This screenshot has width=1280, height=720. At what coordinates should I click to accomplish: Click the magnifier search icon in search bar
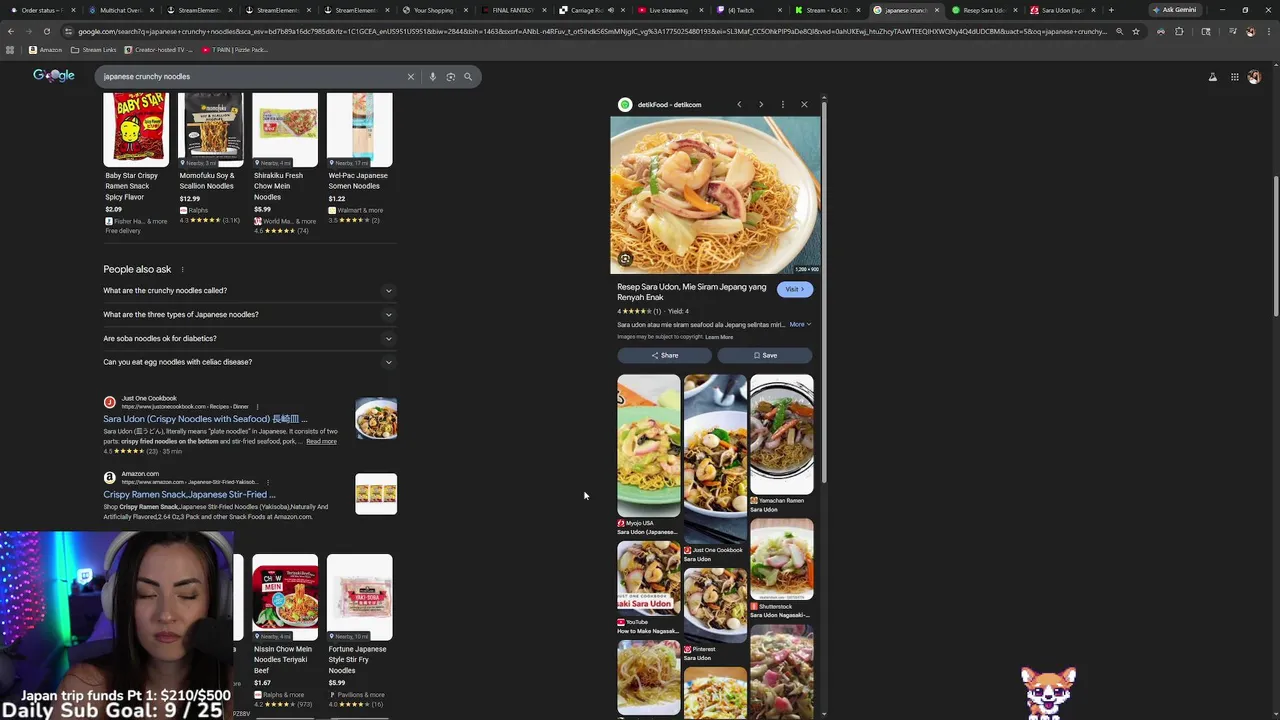[467, 76]
